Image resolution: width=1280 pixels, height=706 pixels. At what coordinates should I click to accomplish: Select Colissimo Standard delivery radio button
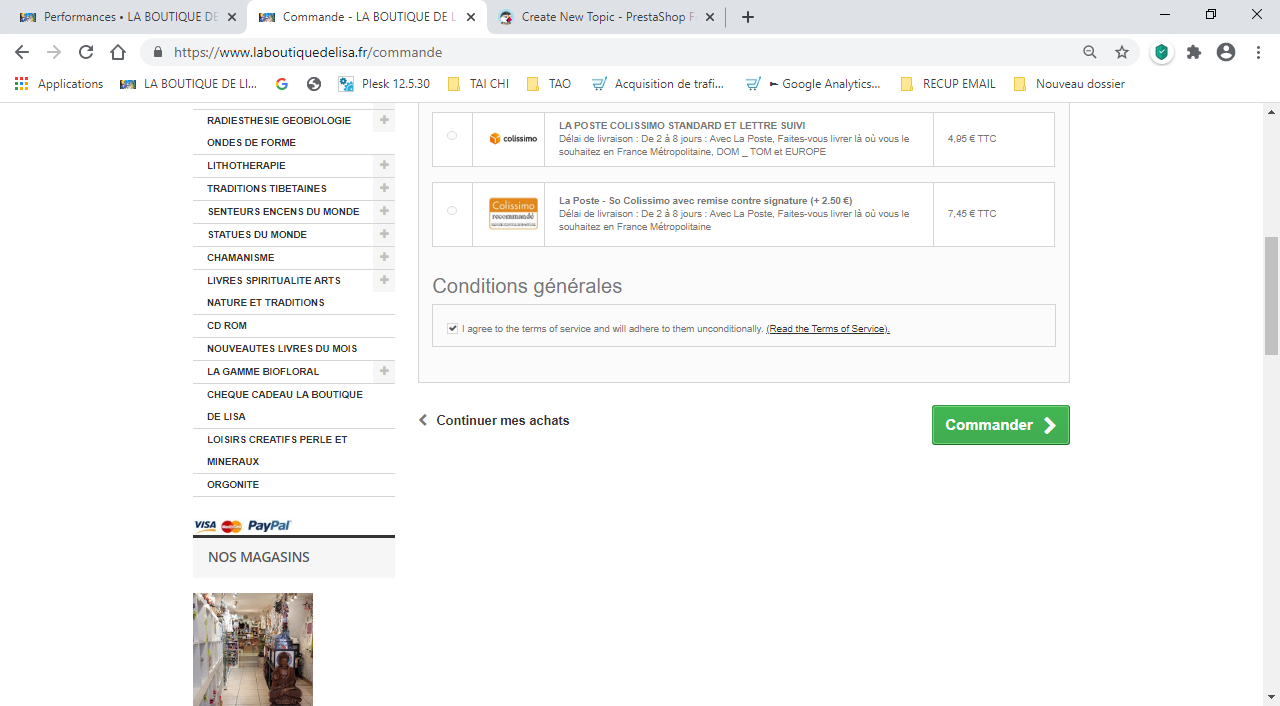[x=452, y=135]
